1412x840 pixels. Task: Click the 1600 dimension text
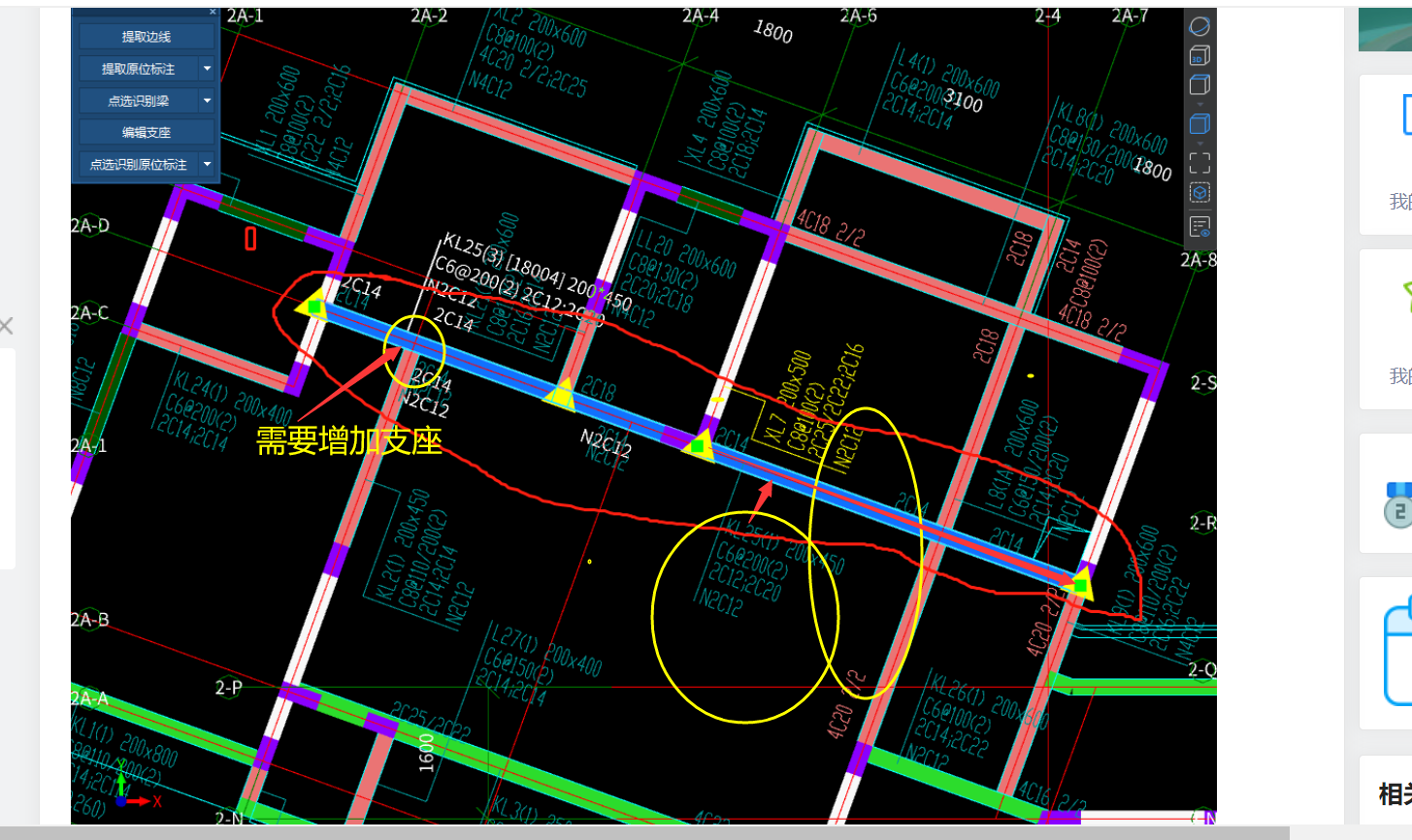pos(426,753)
